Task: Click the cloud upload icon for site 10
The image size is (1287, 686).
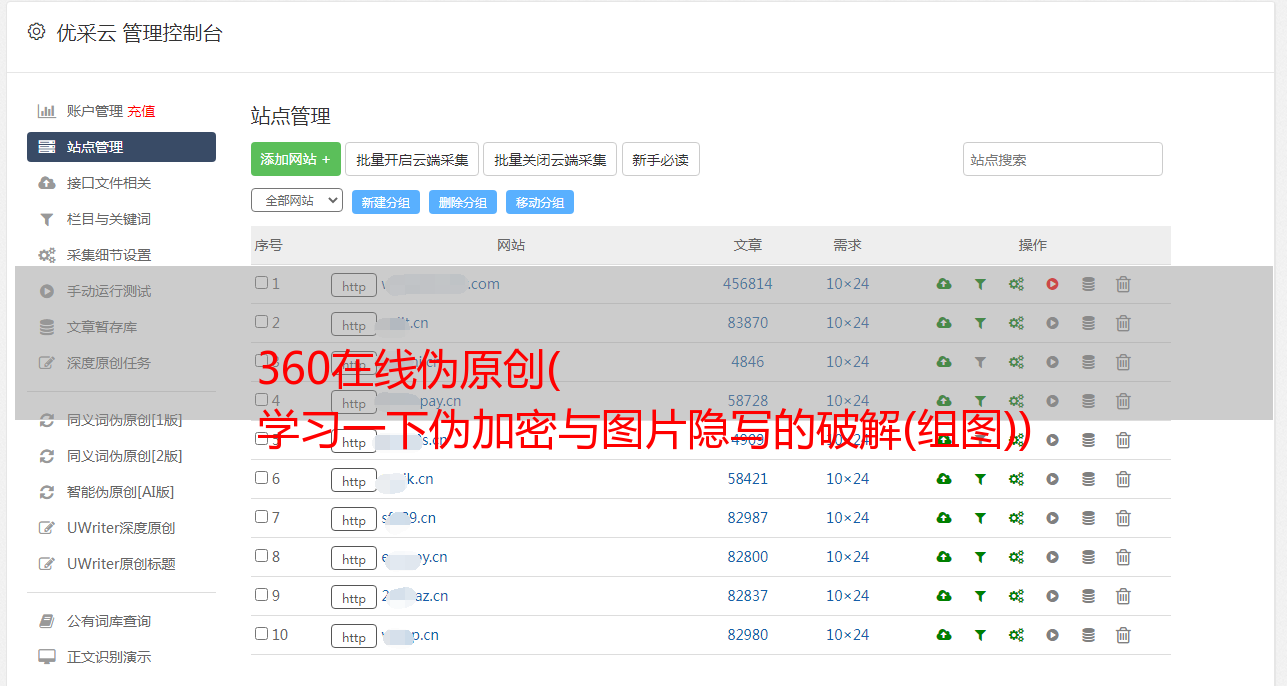Action: point(944,635)
